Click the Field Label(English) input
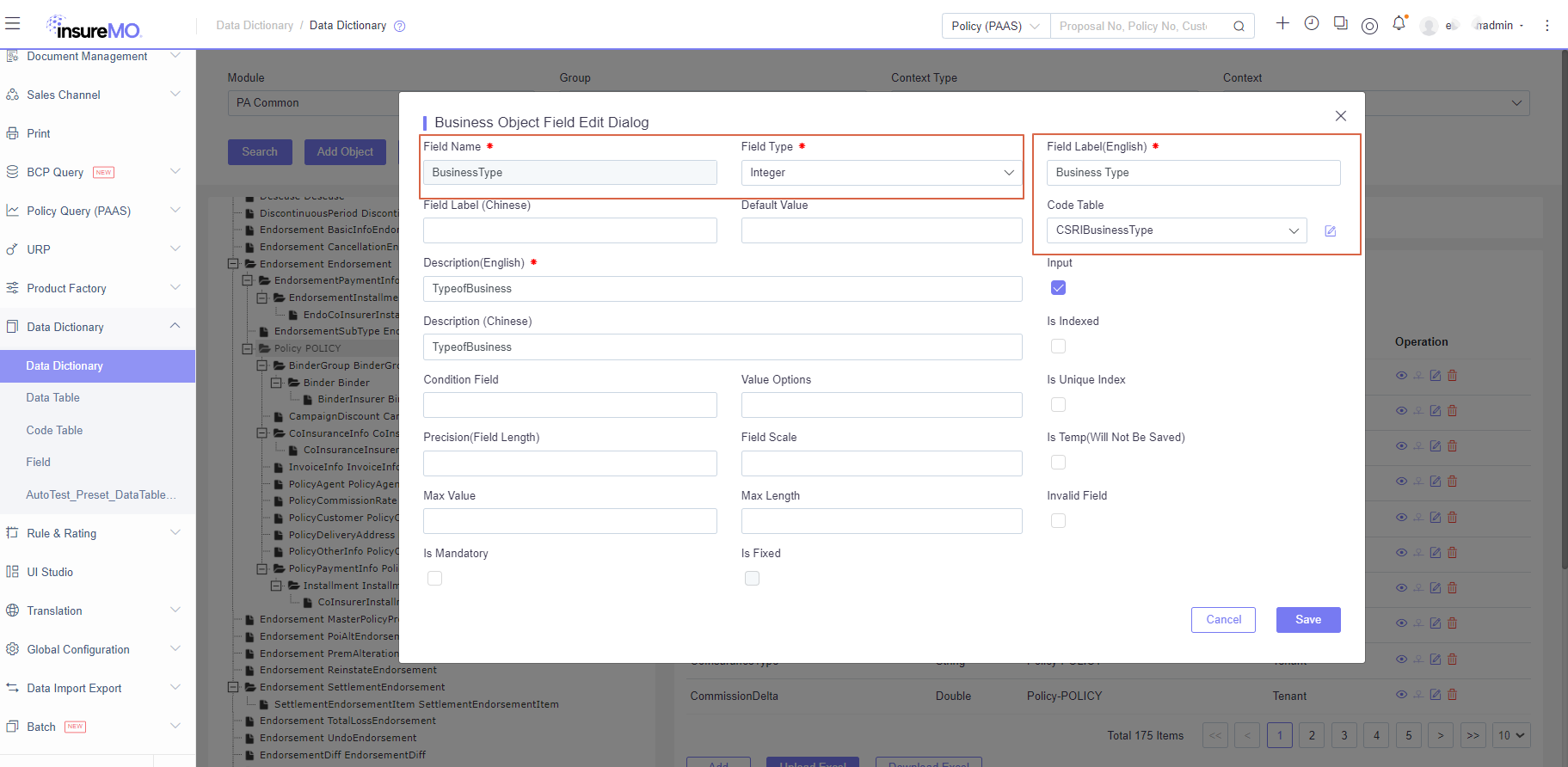Viewport: 1568px width, 767px height. [1194, 173]
